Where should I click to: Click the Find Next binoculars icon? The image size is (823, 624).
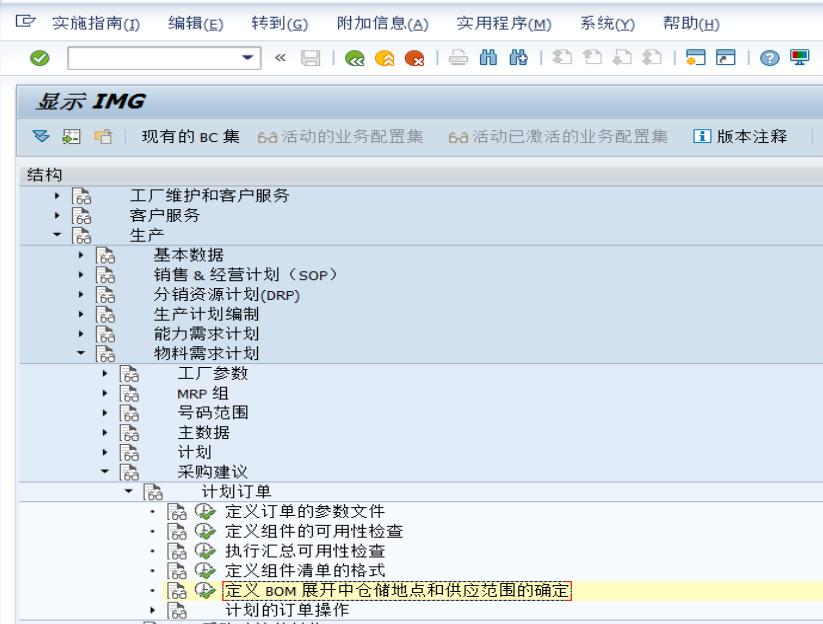coord(519,58)
